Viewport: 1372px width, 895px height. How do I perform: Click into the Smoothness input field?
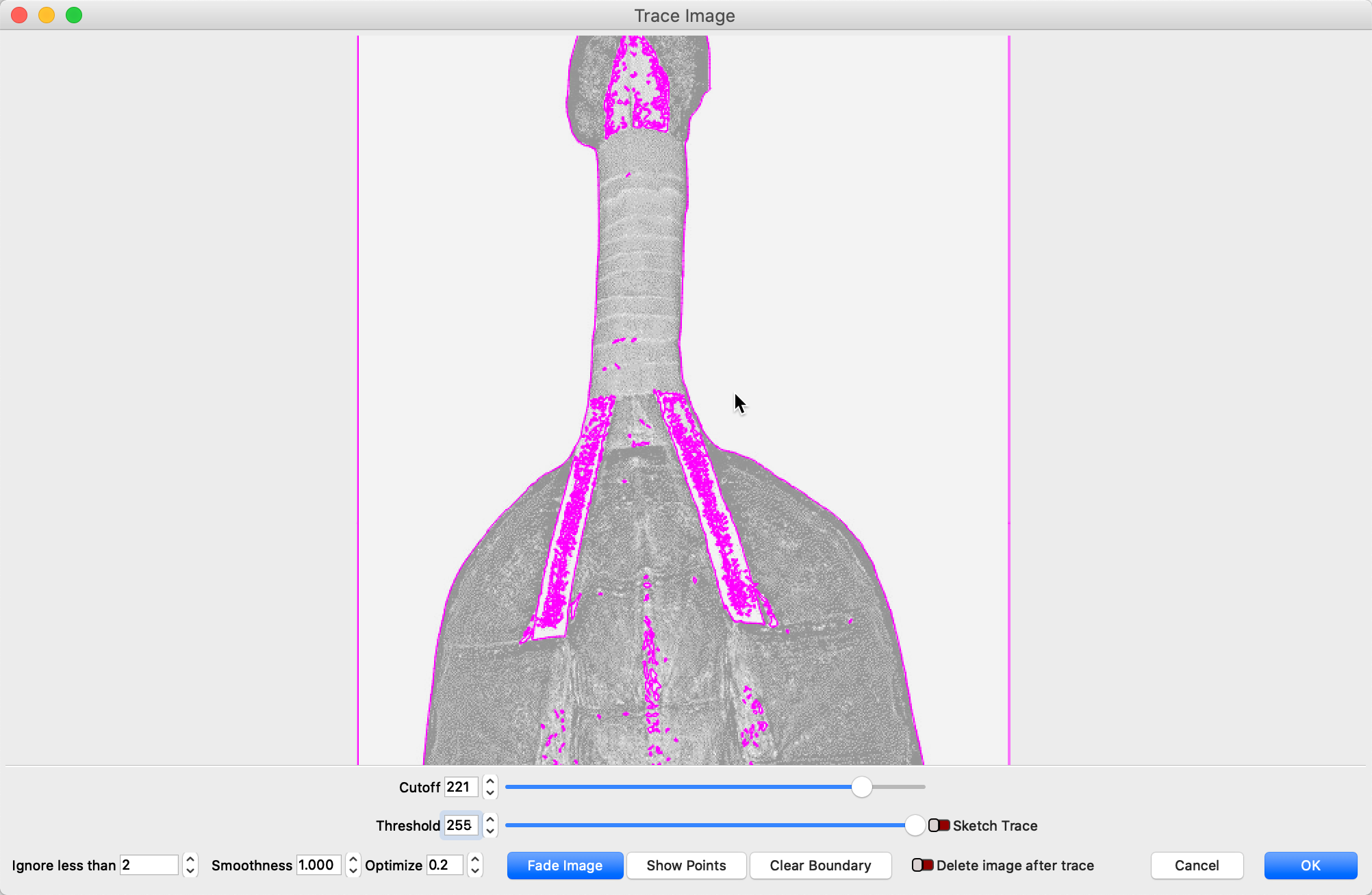pos(318,866)
